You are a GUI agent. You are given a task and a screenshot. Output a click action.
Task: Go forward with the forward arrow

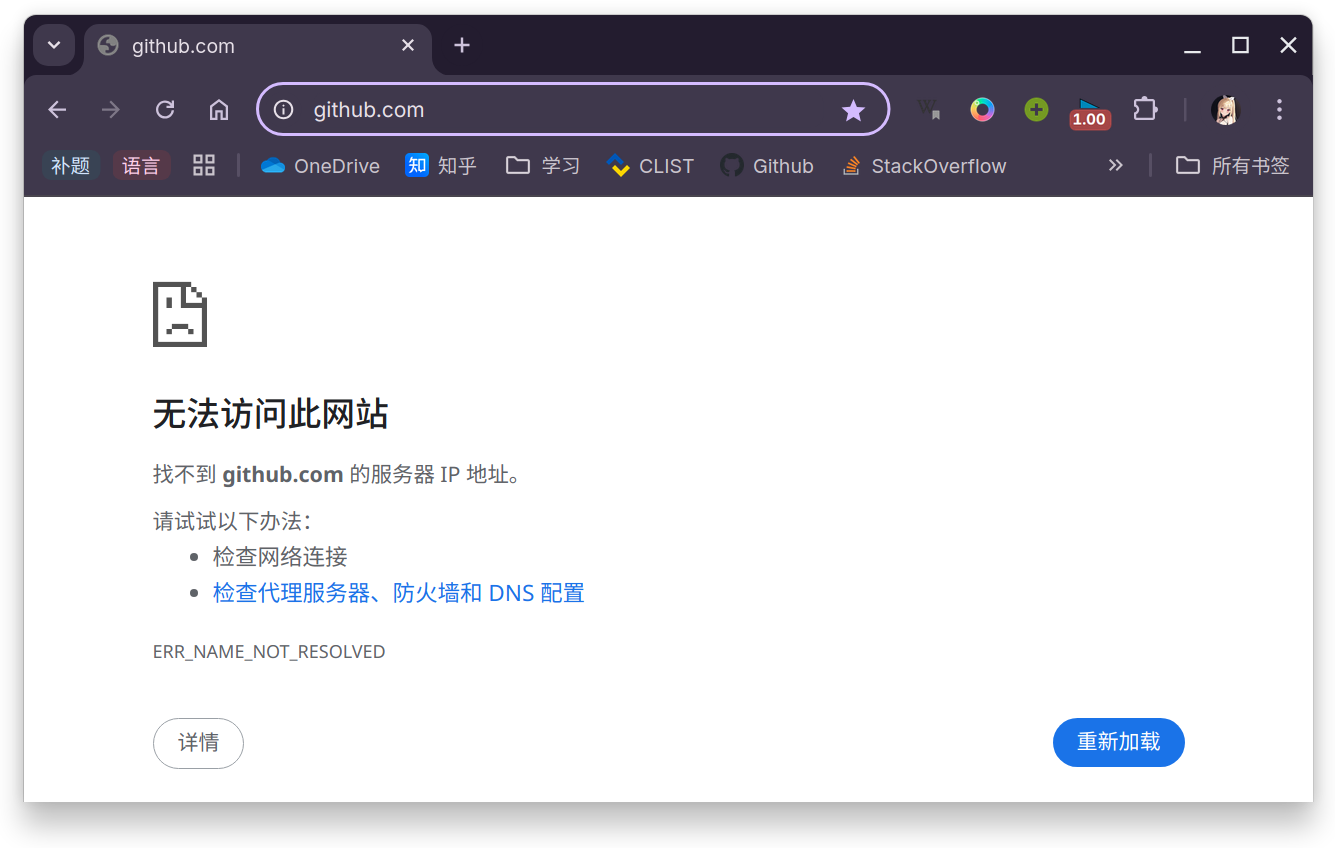(x=111, y=110)
